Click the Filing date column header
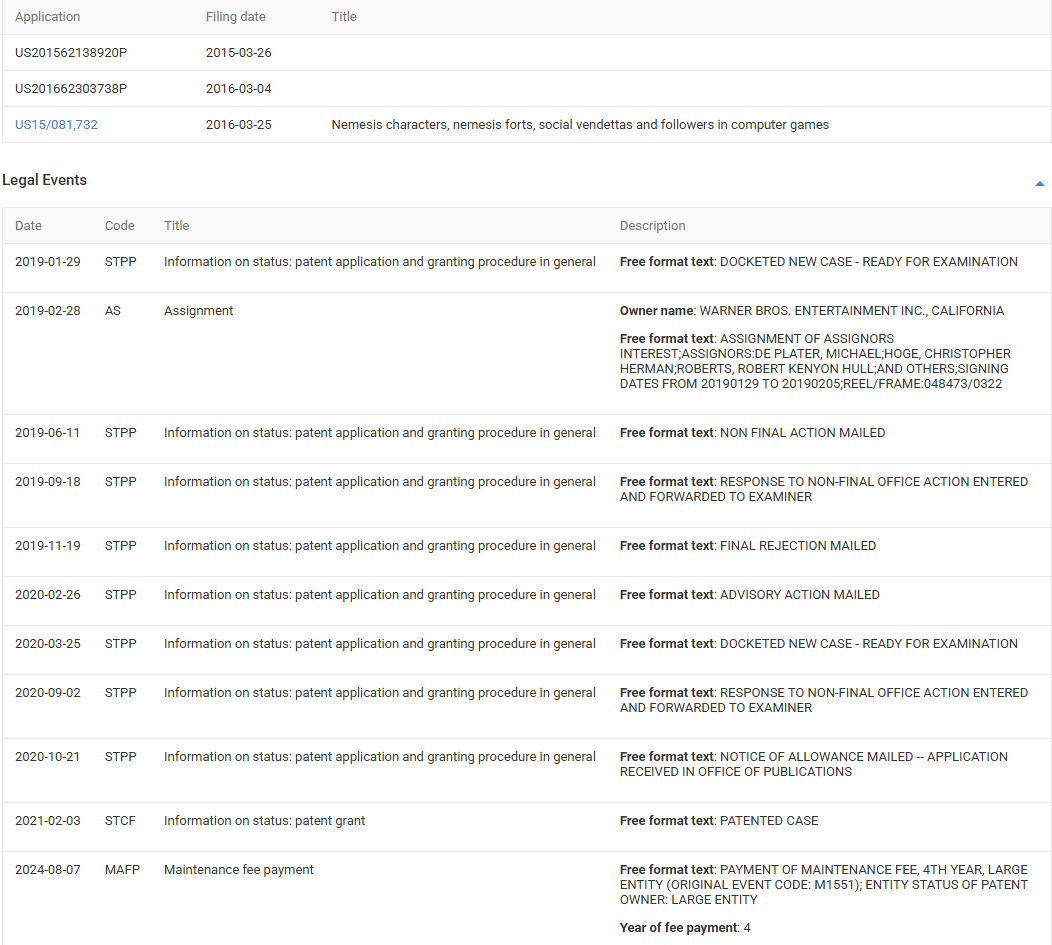 coord(235,17)
